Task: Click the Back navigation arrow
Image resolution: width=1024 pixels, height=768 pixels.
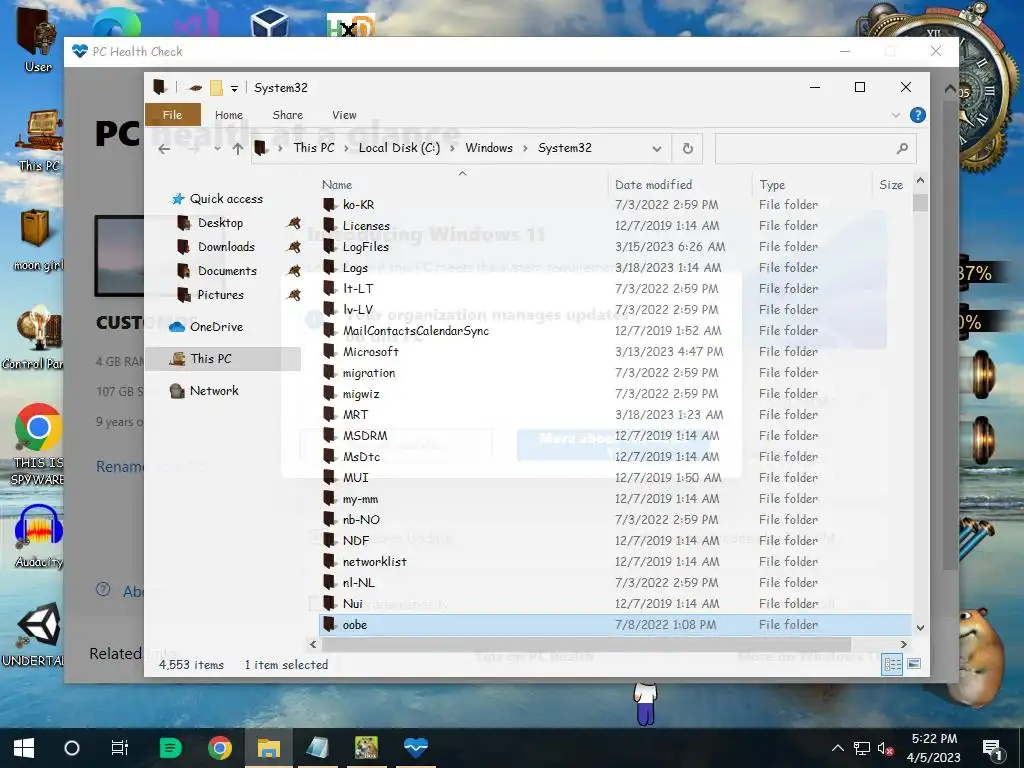Action: point(164,148)
